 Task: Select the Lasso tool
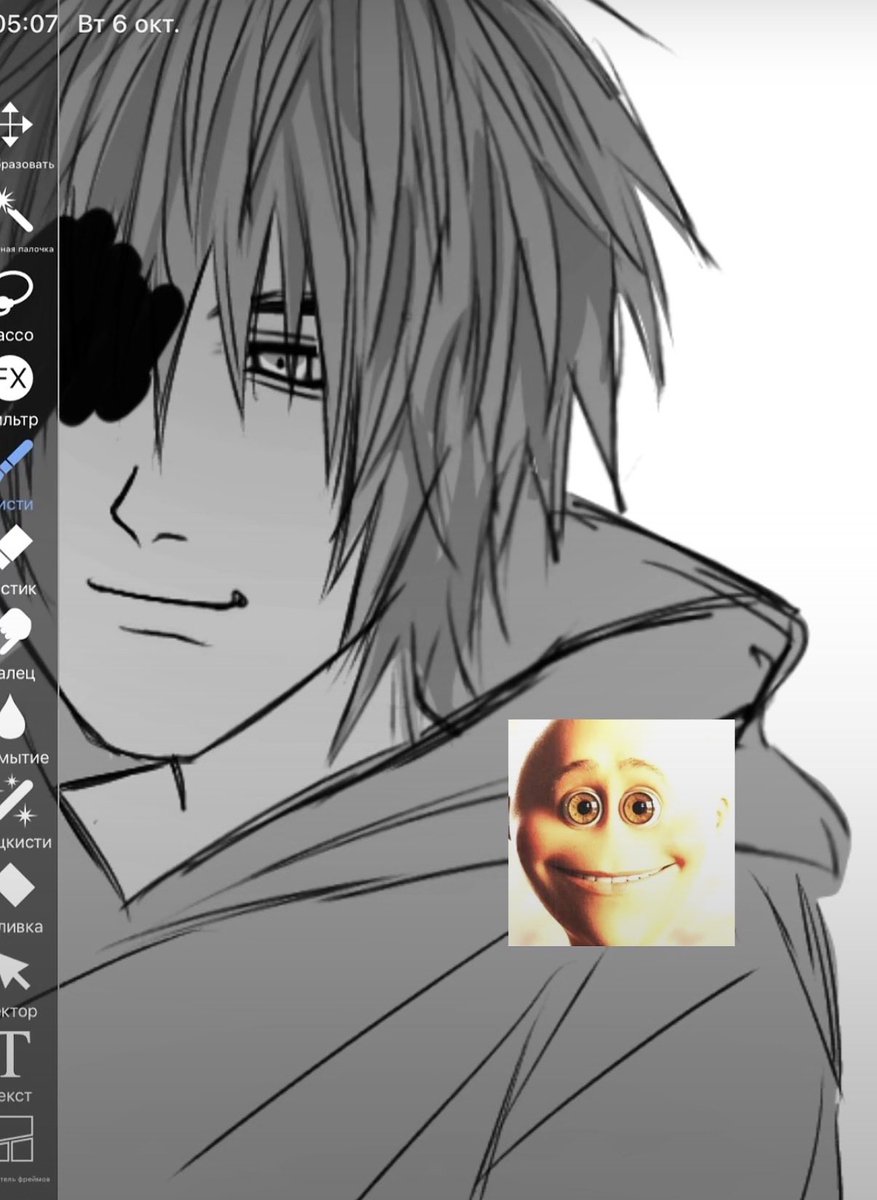[15, 293]
